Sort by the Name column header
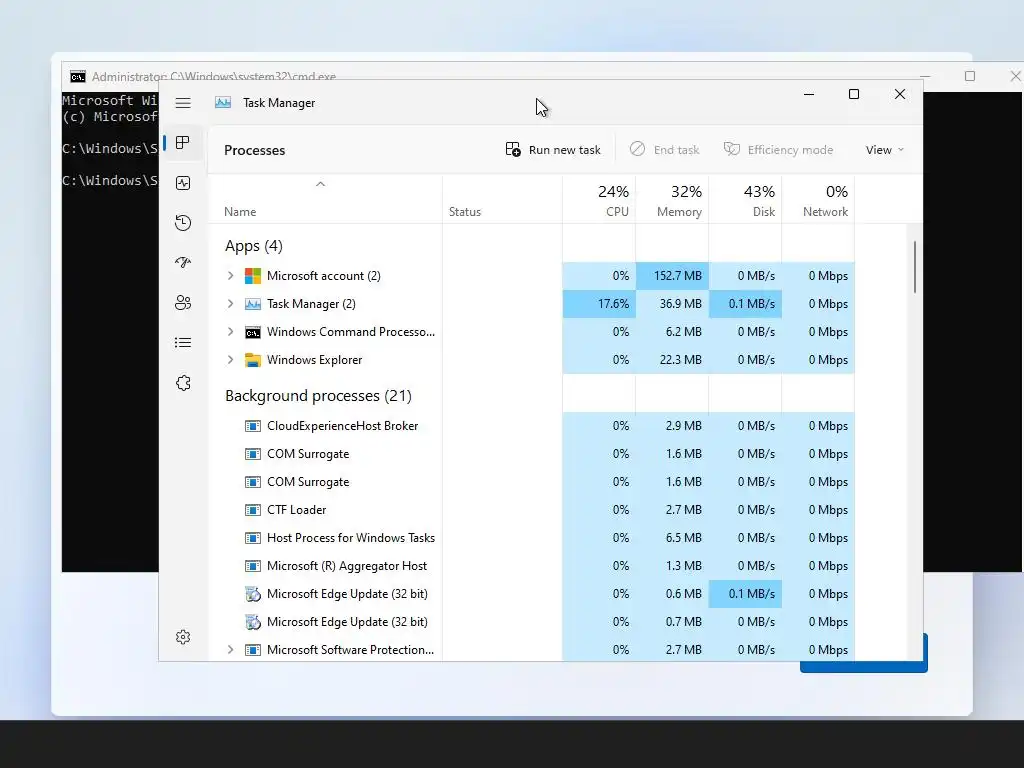The height and width of the screenshot is (768, 1024). click(x=325, y=201)
